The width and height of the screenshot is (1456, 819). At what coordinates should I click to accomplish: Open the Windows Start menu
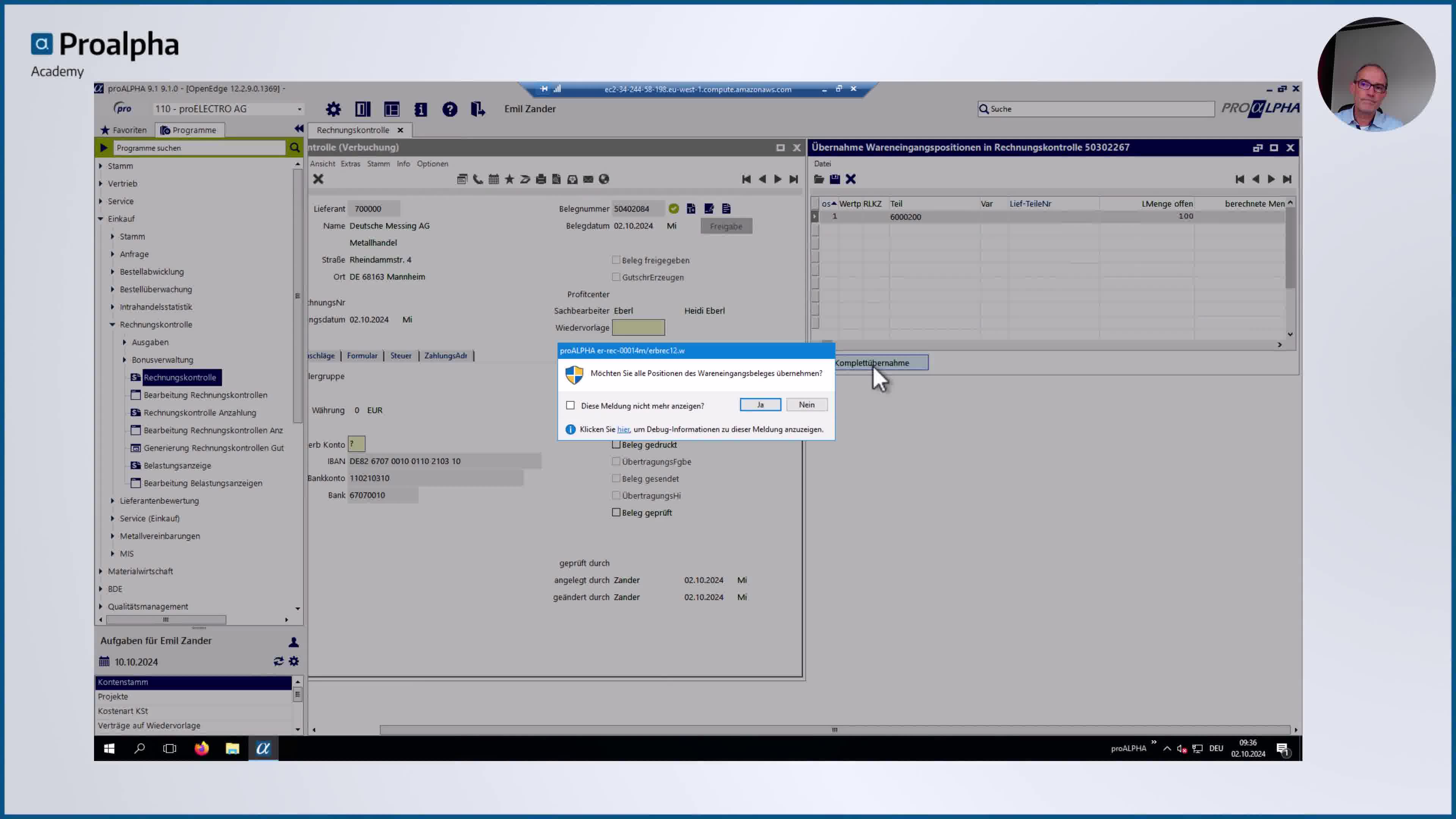click(109, 748)
